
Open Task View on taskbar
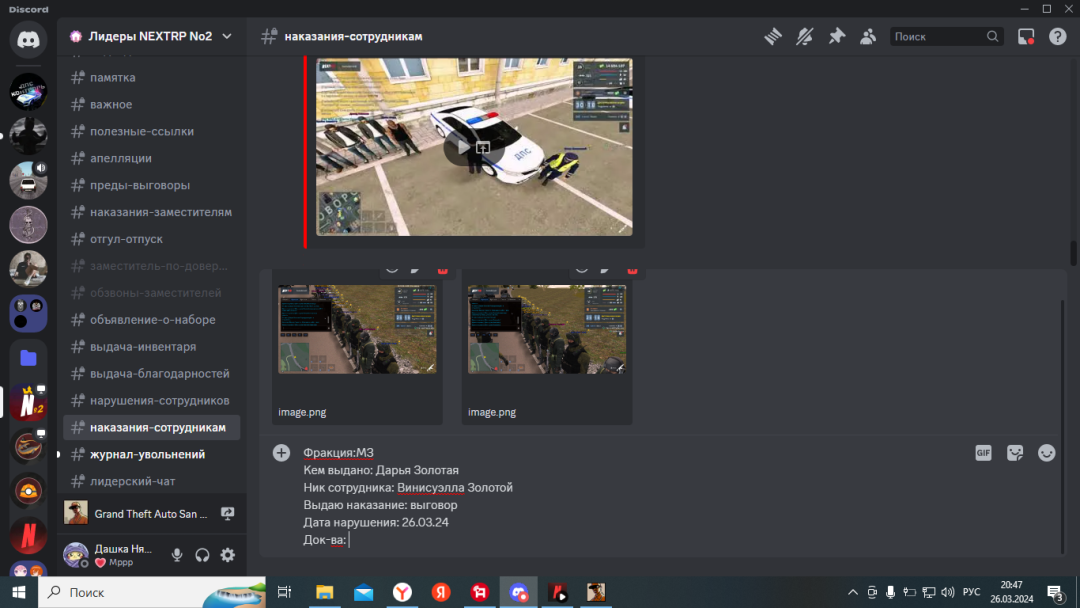point(284,592)
